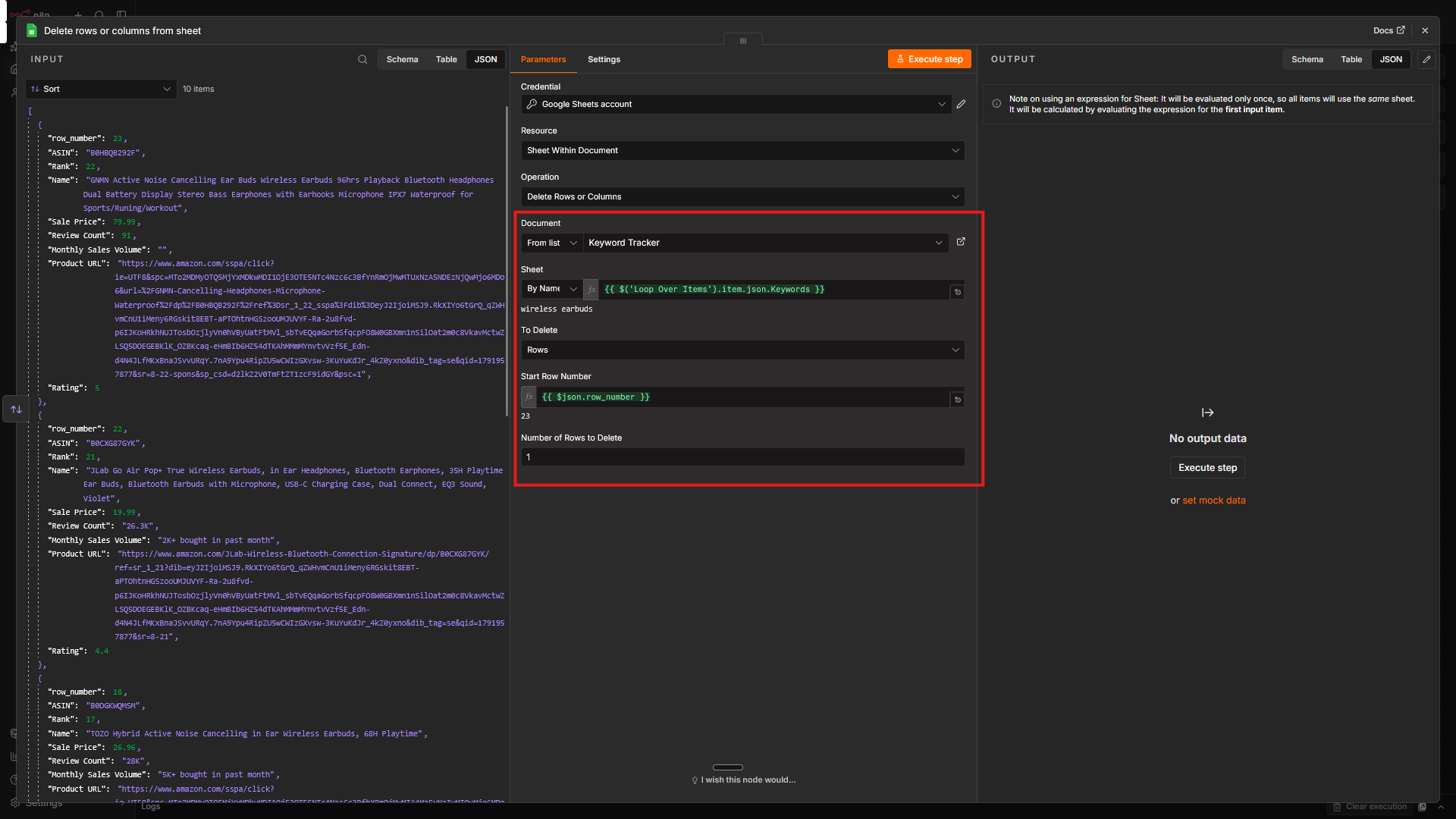The width and height of the screenshot is (1456, 819).
Task: Open the Parameters tab
Action: (543, 59)
